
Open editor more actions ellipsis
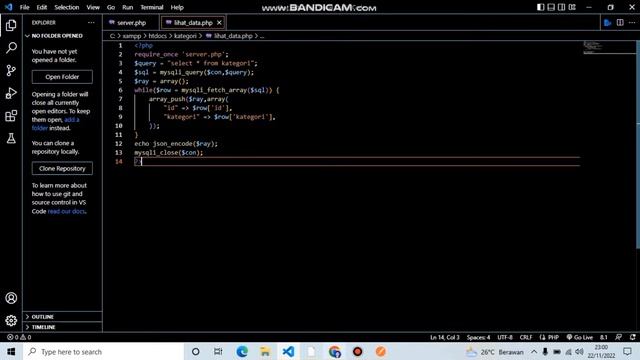(632, 23)
